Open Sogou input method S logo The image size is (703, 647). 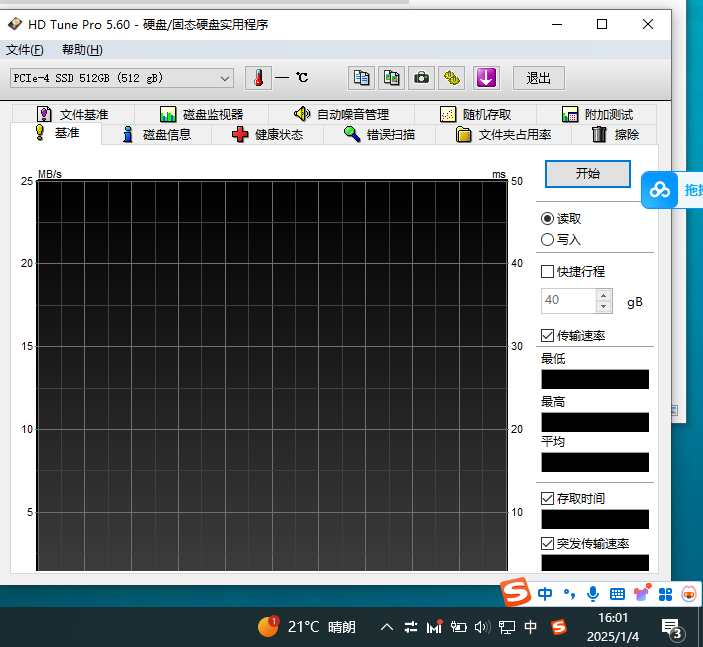click(x=516, y=592)
